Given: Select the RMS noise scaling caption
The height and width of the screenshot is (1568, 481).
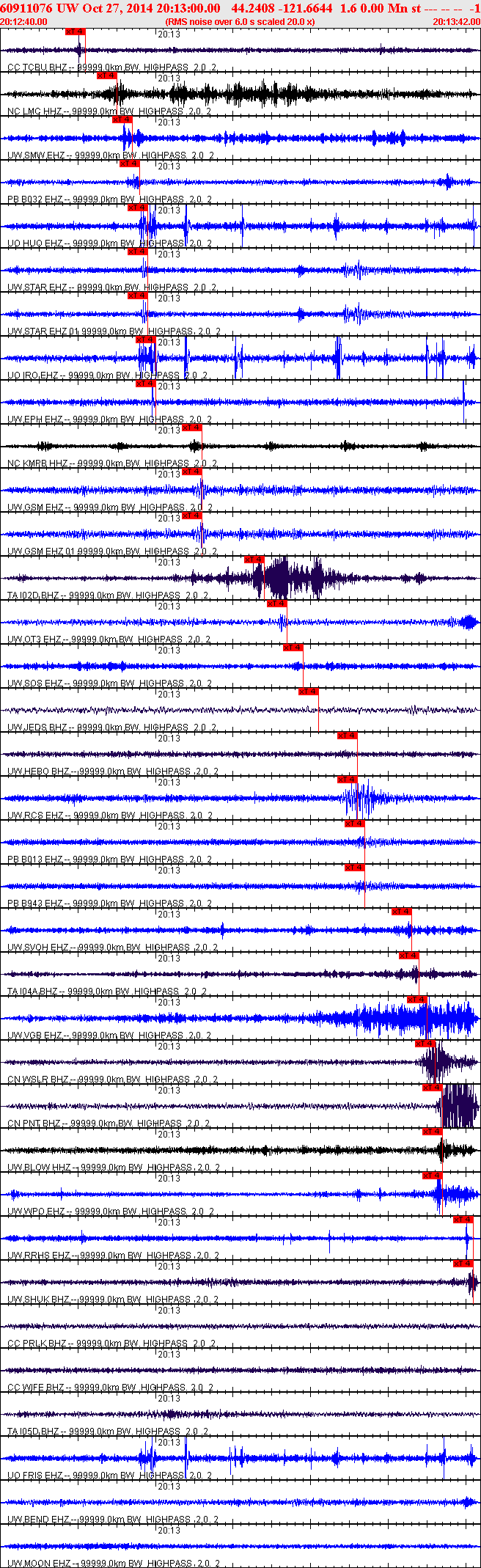Looking at the screenshot, I should pos(240,22).
